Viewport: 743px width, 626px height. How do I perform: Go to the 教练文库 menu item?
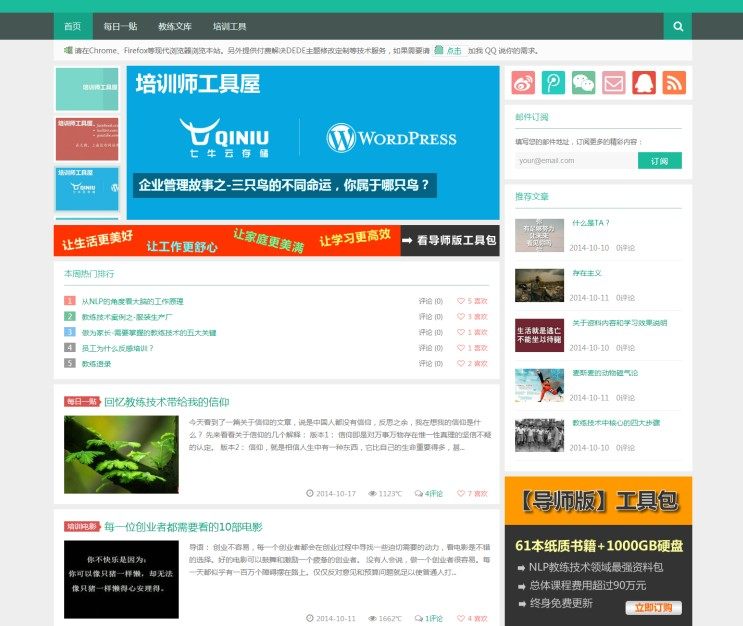[175, 26]
